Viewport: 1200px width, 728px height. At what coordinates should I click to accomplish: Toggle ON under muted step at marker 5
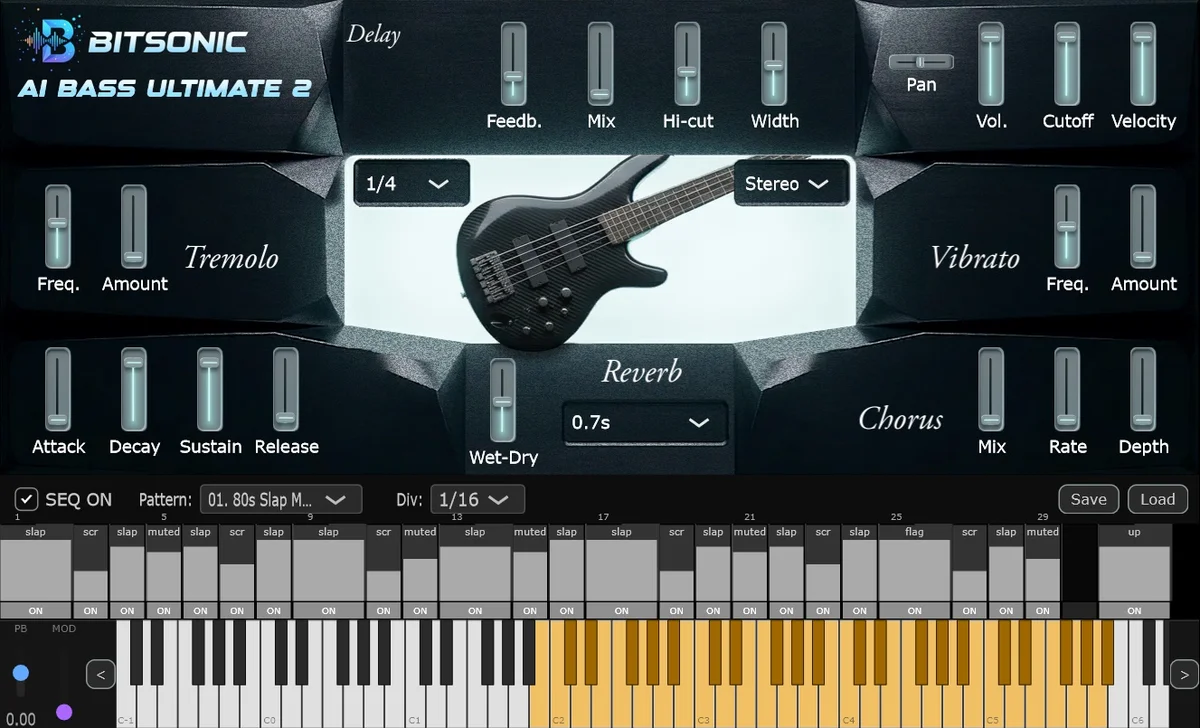click(x=163, y=610)
